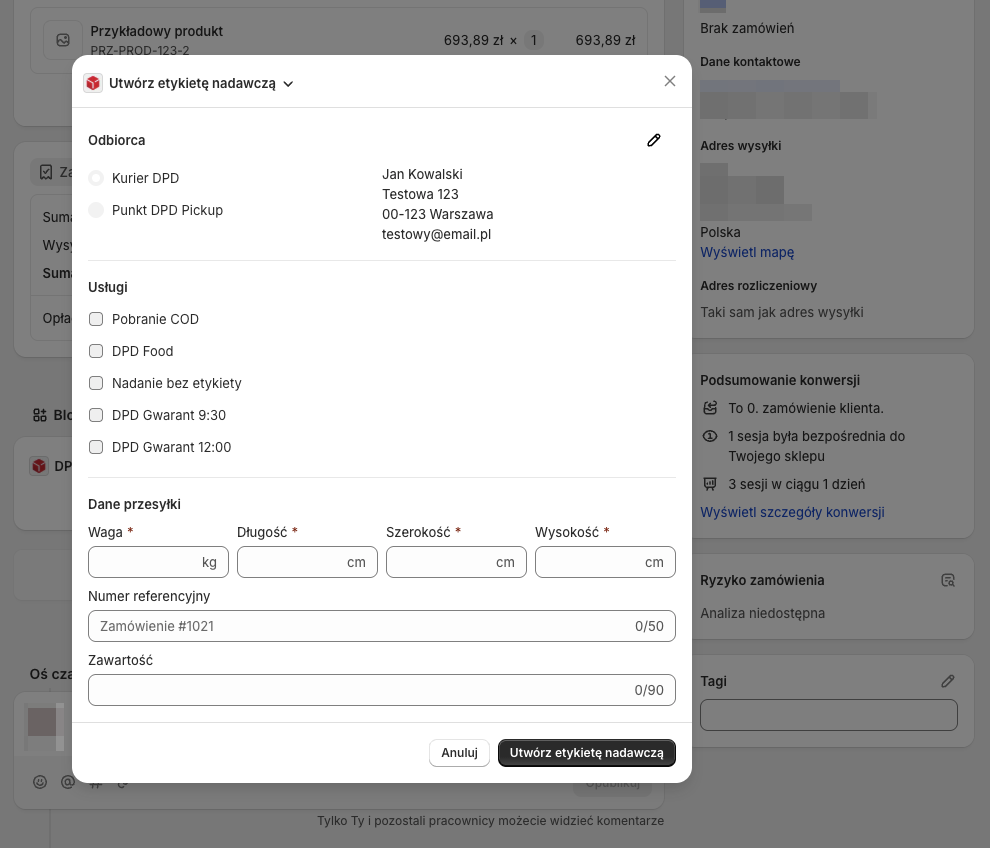Click the fulfilment status icon behind the dialog
This screenshot has width=990, height=848.
[46, 172]
